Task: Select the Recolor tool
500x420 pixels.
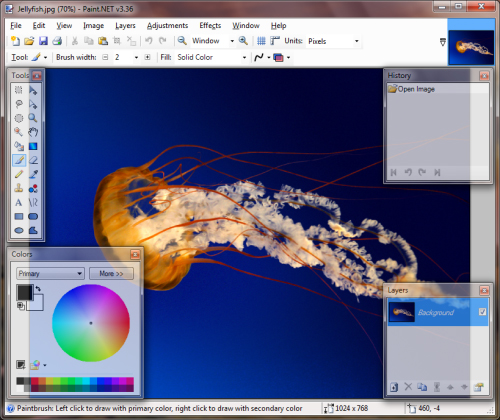Action: [x=33, y=188]
